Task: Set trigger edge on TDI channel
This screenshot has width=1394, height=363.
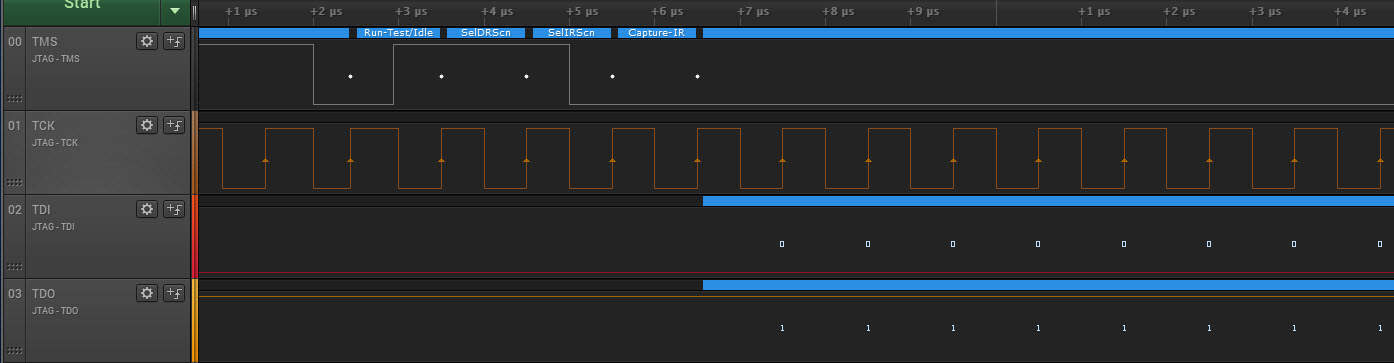Action: (x=174, y=209)
